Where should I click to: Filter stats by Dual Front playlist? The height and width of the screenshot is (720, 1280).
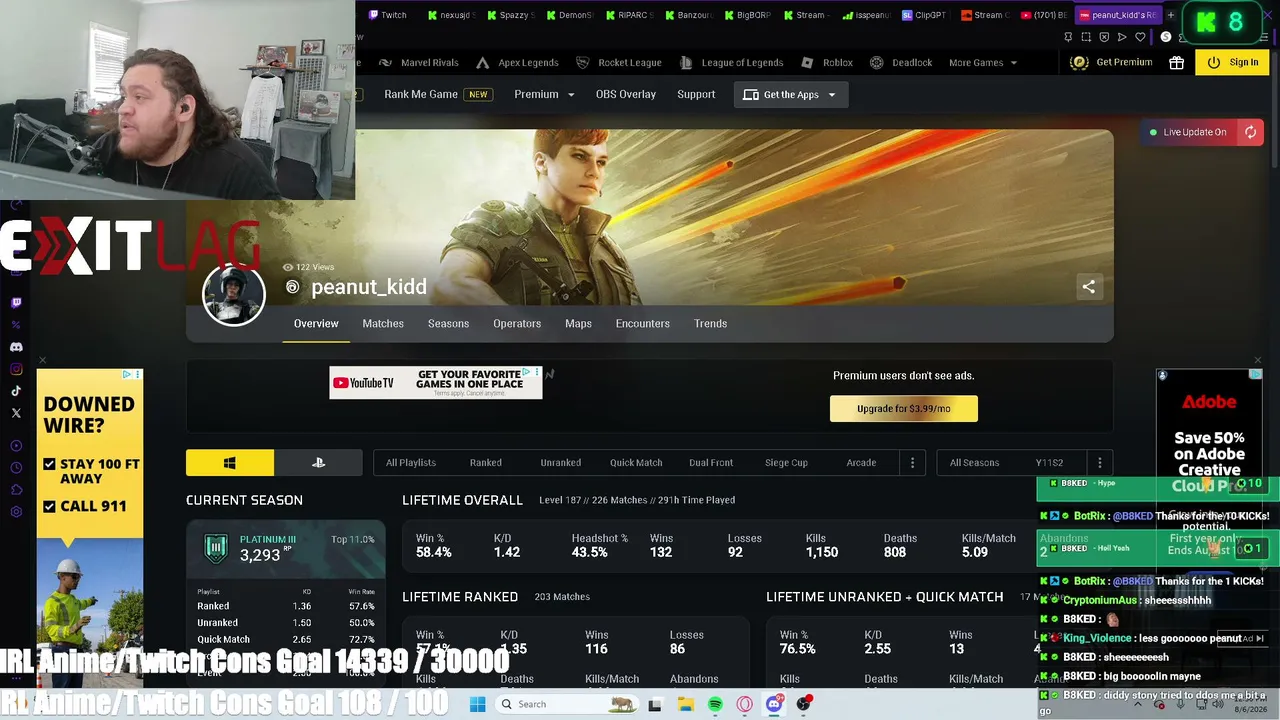coord(711,463)
